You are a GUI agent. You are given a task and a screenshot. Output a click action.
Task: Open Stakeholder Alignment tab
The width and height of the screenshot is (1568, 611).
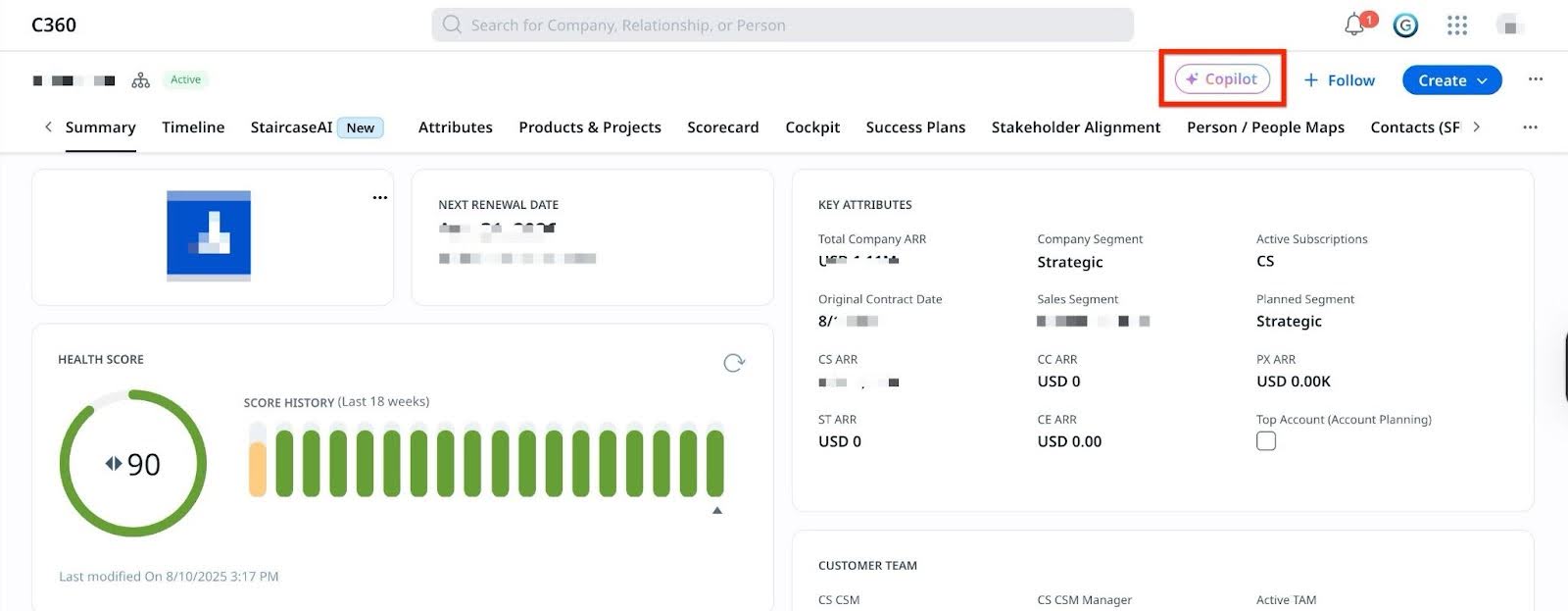(1076, 127)
